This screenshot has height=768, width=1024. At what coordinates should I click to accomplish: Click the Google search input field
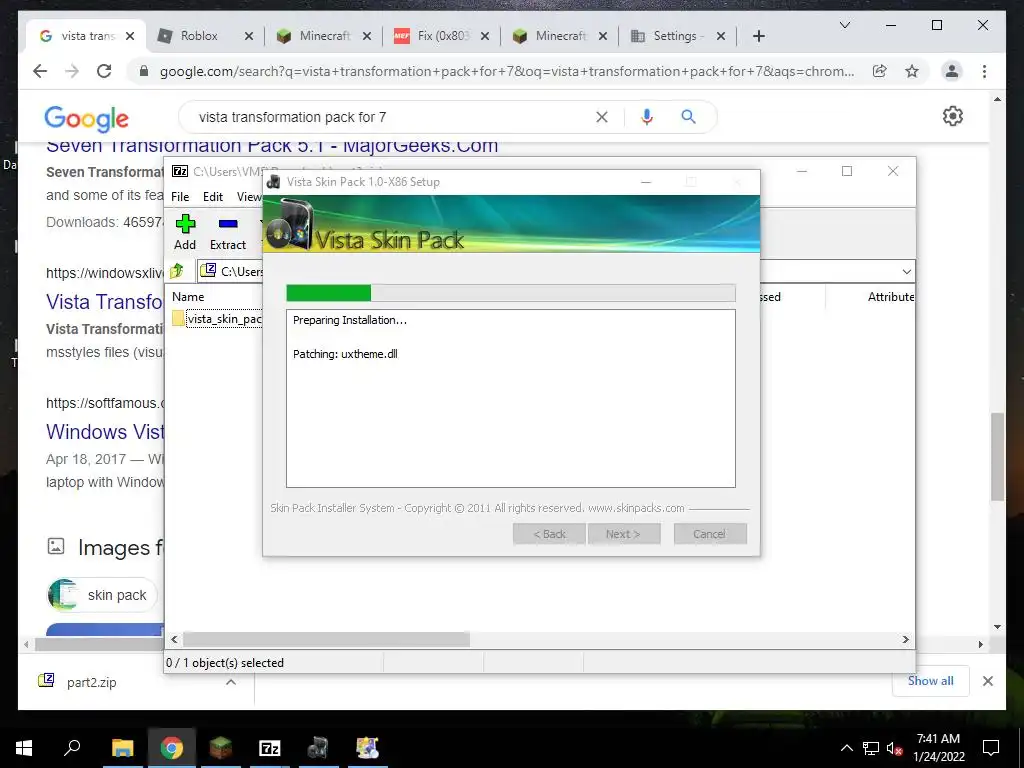tap(392, 117)
